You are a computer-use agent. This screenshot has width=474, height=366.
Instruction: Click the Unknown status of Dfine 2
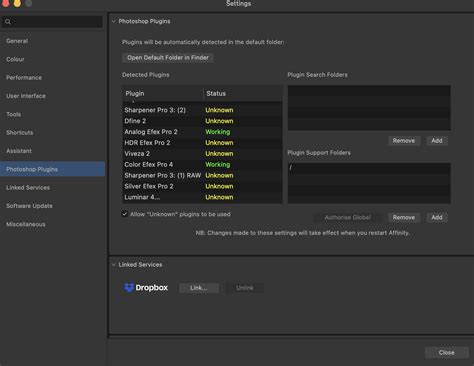click(x=219, y=121)
